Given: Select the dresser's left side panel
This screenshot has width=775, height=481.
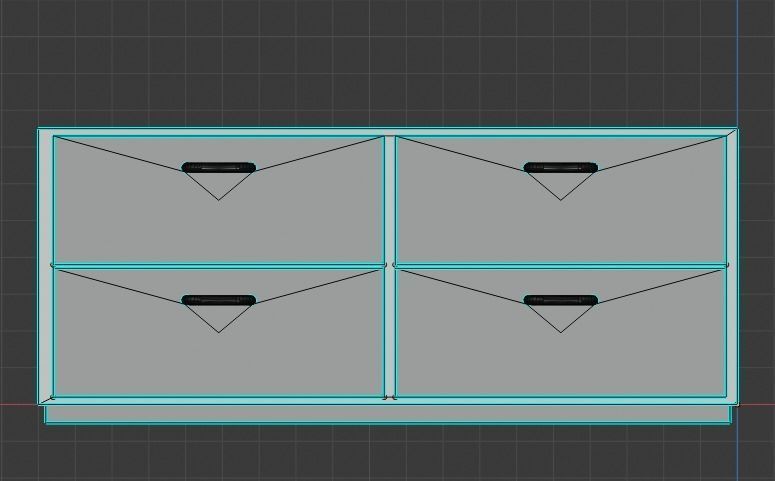Looking at the screenshot, I should [45, 266].
